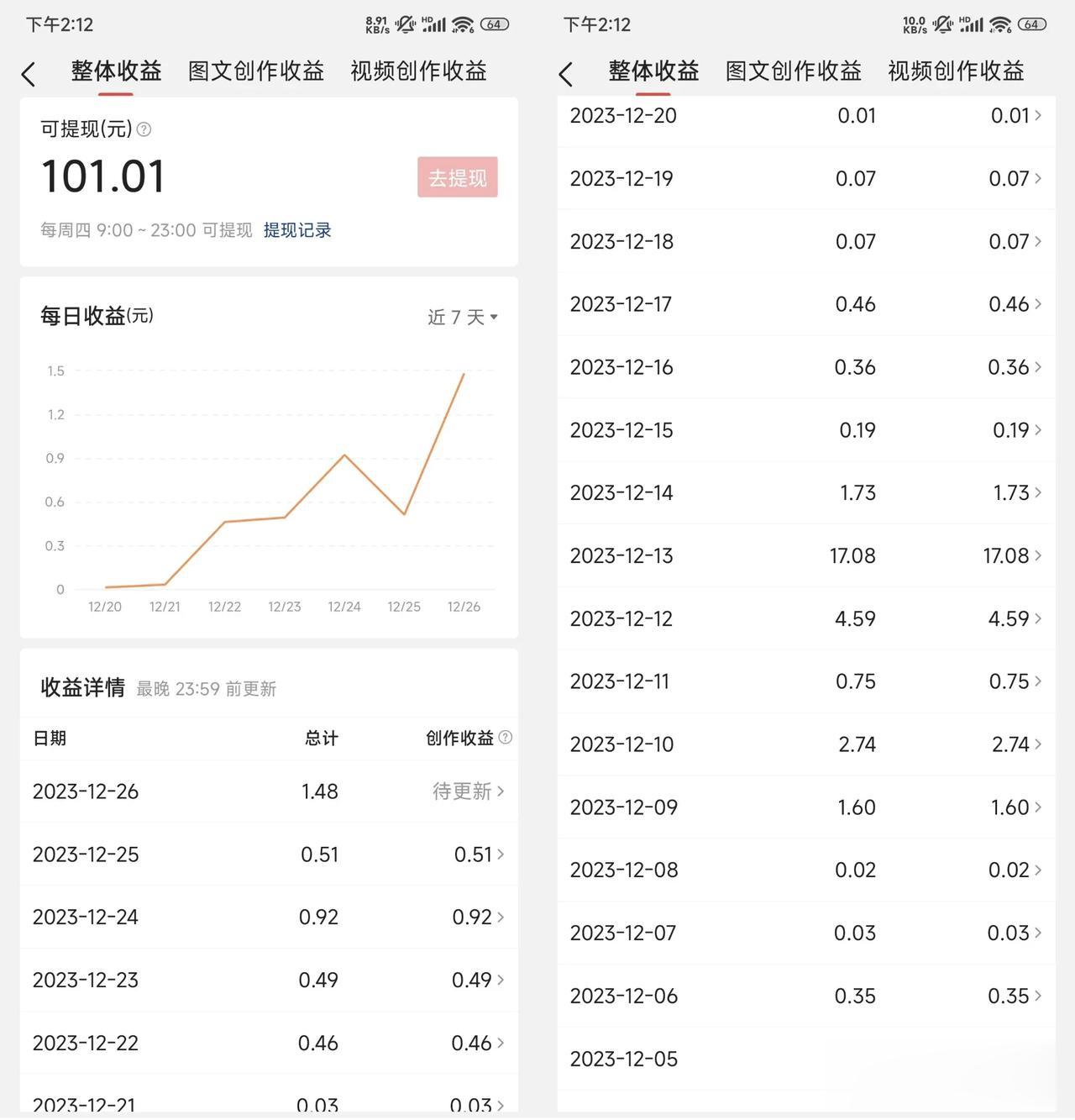Switch to 图文创作收益 tab in right screen
Screen dimensions: 1075x1120
click(794, 71)
